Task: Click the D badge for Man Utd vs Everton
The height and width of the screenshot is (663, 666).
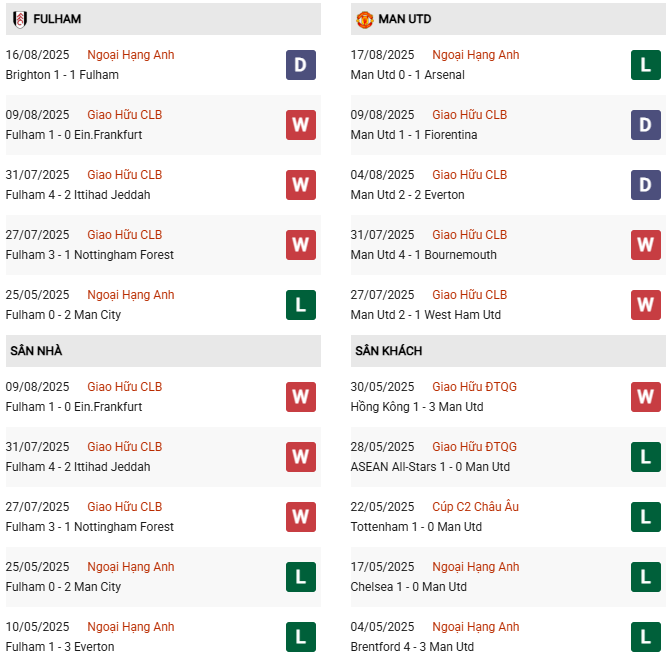Action: coord(646,185)
